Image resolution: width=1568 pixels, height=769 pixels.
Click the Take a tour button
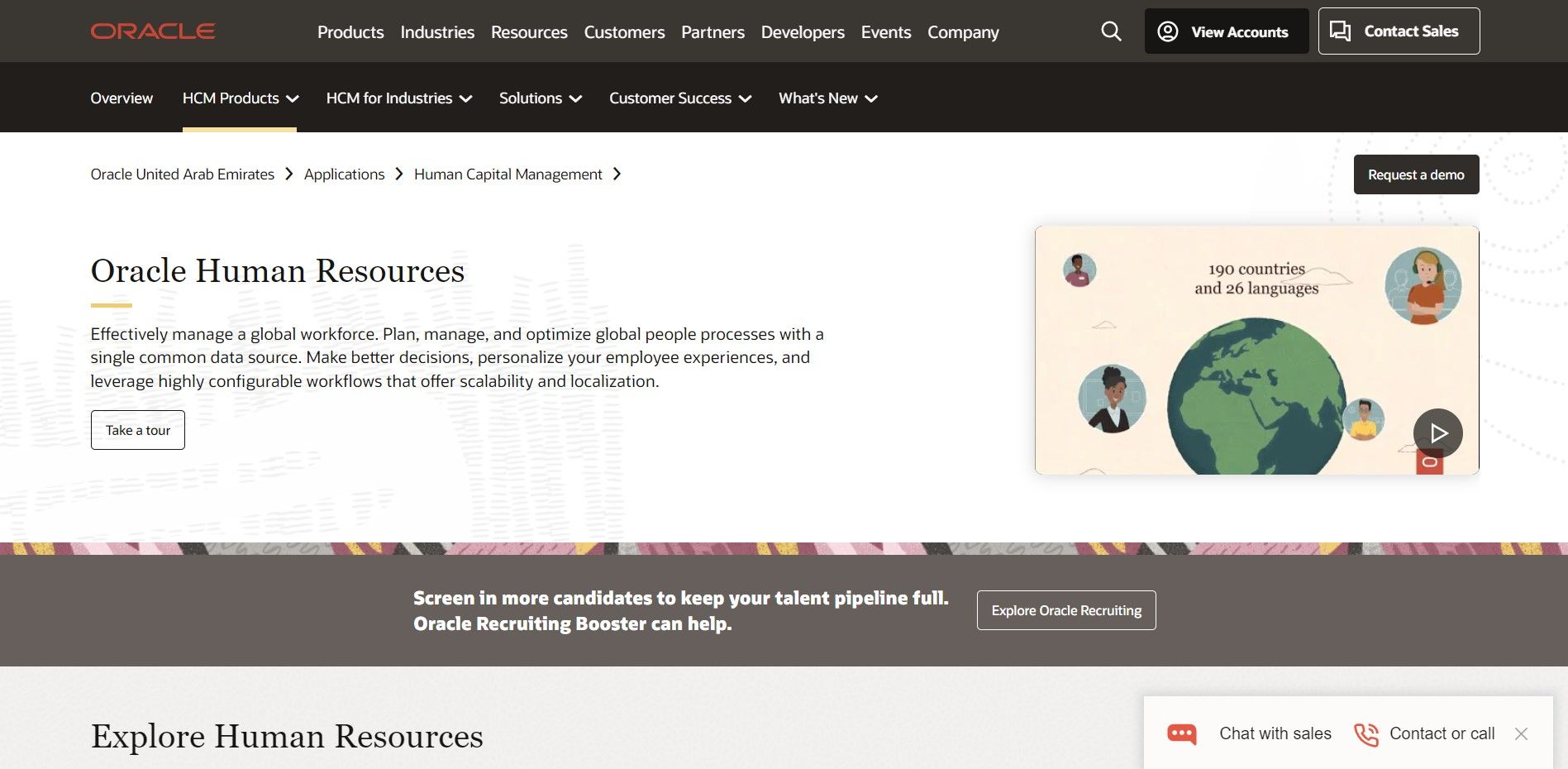point(138,430)
